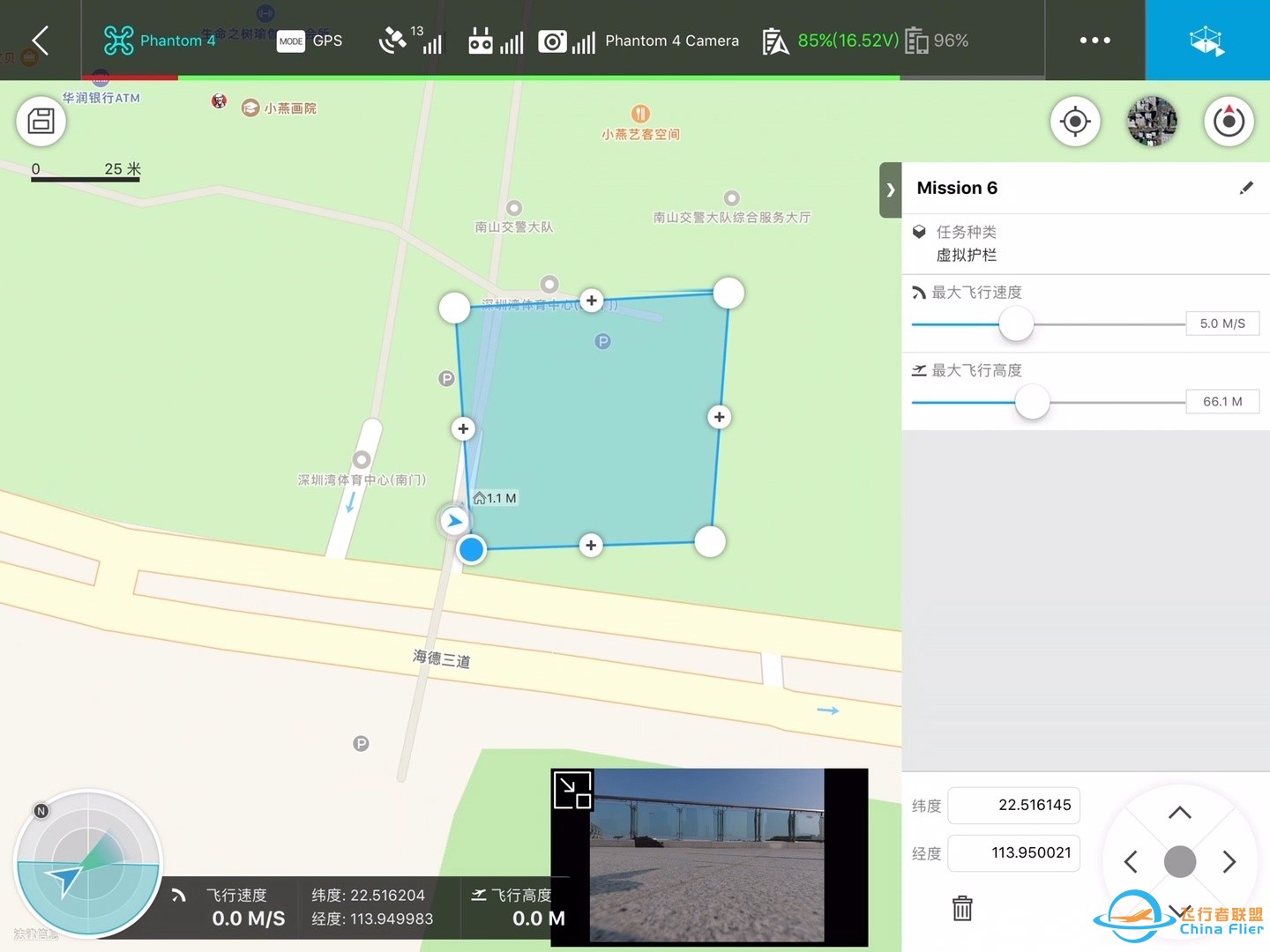Adjust the max flight speed slider
The image size is (1270, 952).
pyautogui.click(x=1016, y=324)
